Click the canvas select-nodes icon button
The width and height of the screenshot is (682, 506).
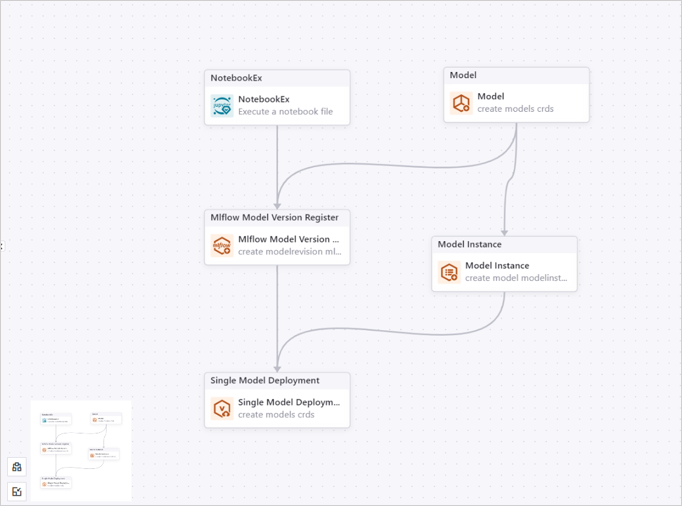coord(17,491)
